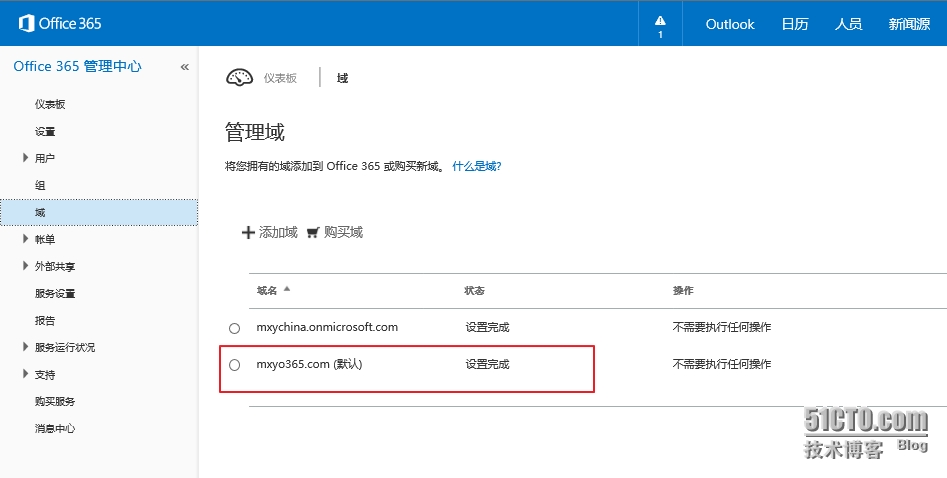947x478 pixels.
Task: Click the 仪表板 breadcrumb link
Action: point(280,78)
